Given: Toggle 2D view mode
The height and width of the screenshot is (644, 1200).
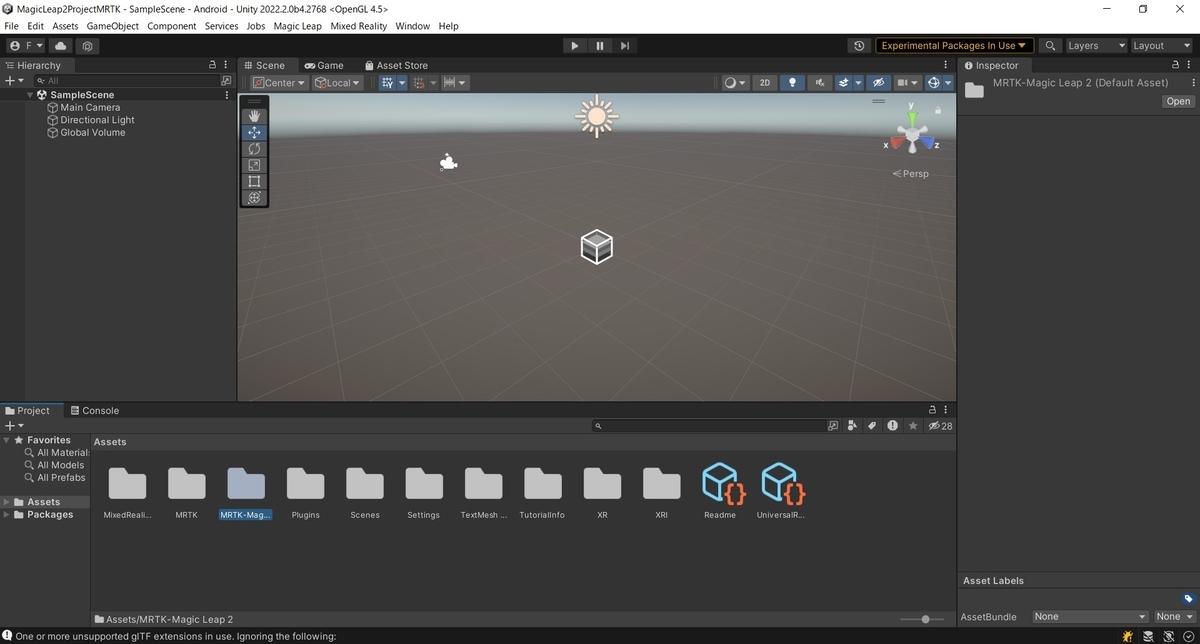Looking at the screenshot, I should (765, 83).
